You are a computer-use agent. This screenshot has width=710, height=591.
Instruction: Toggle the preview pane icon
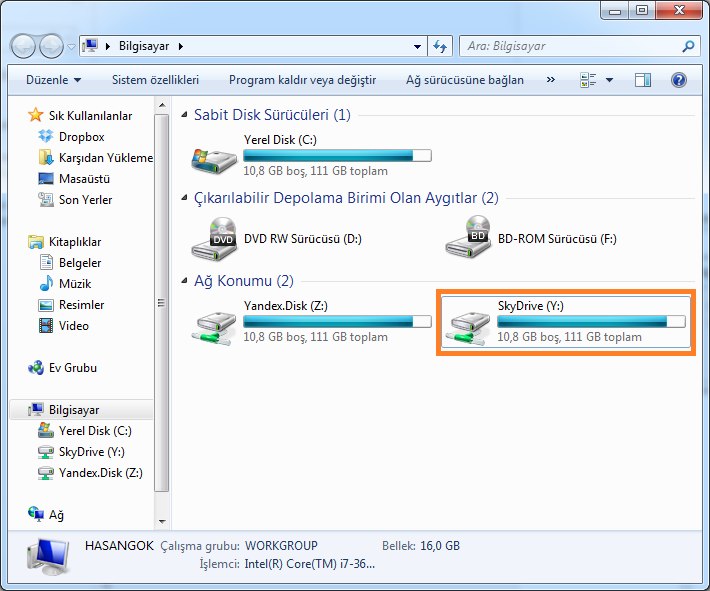pyautogui.click(x=643, y=80)
